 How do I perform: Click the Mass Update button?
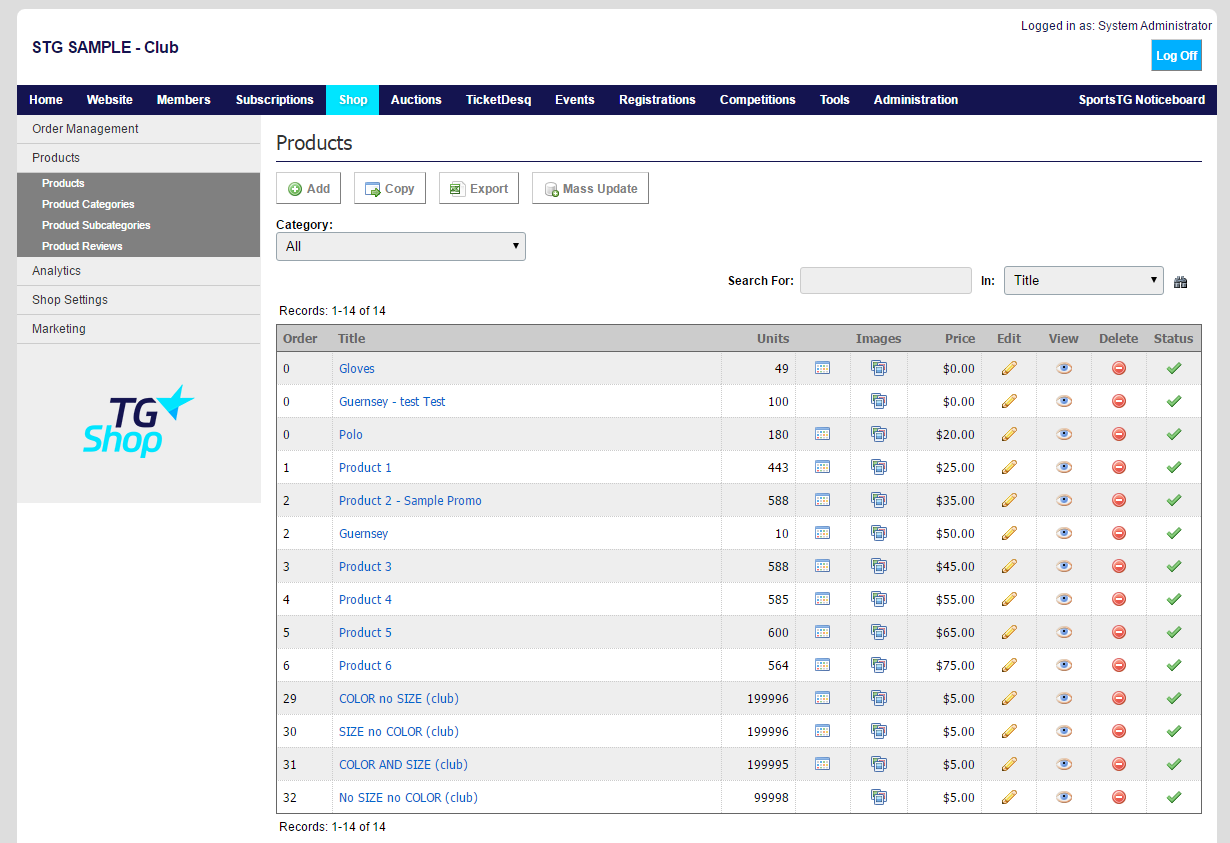tap(590, 189)
